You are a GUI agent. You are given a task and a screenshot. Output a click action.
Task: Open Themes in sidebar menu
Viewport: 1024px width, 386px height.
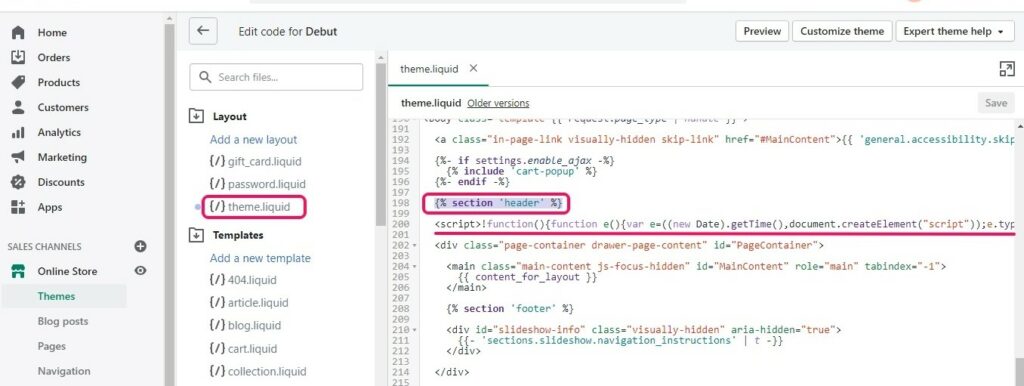(56, 296)
